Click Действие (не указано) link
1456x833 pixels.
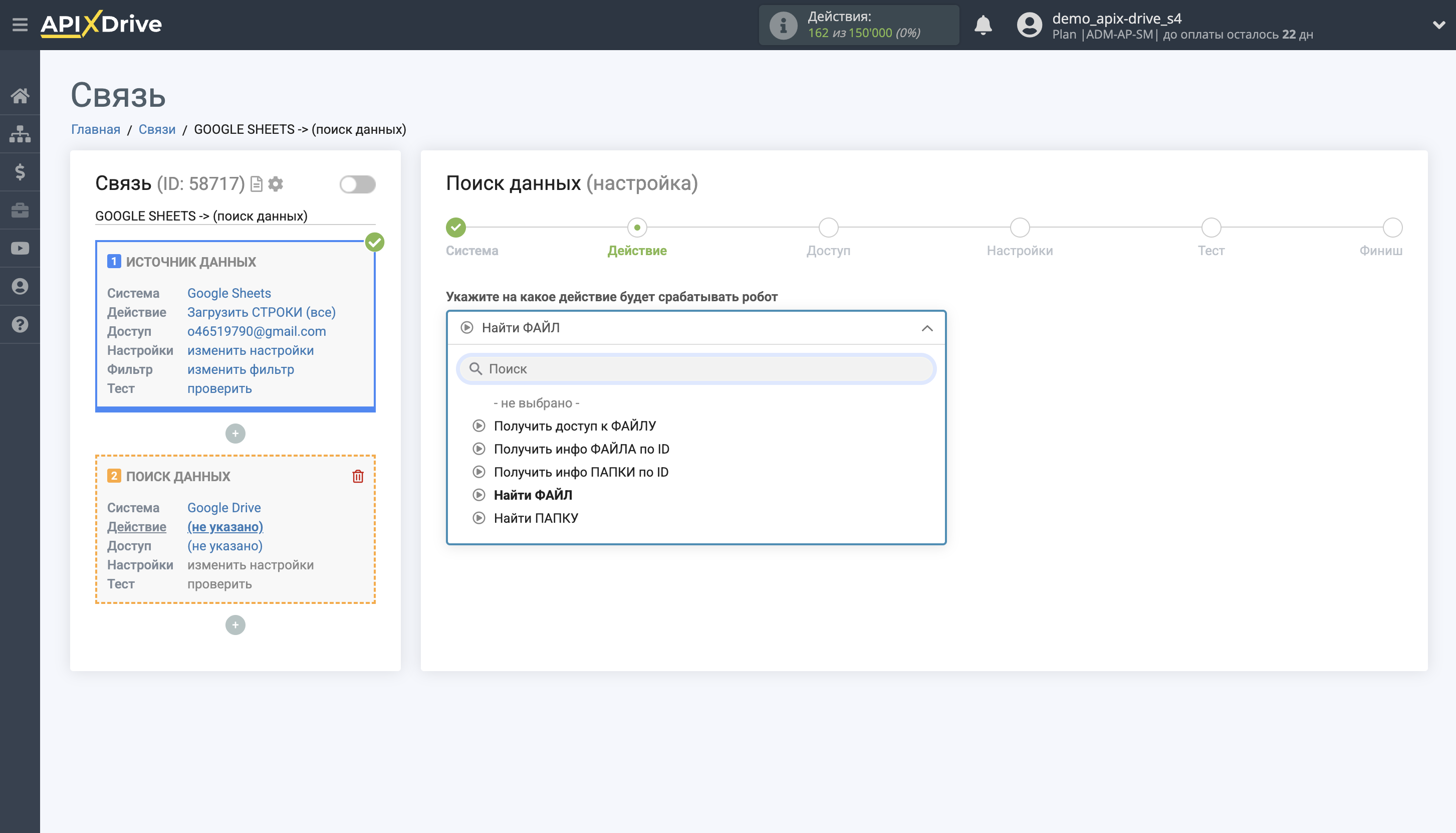pyautogui.click(x=225, y=527)
